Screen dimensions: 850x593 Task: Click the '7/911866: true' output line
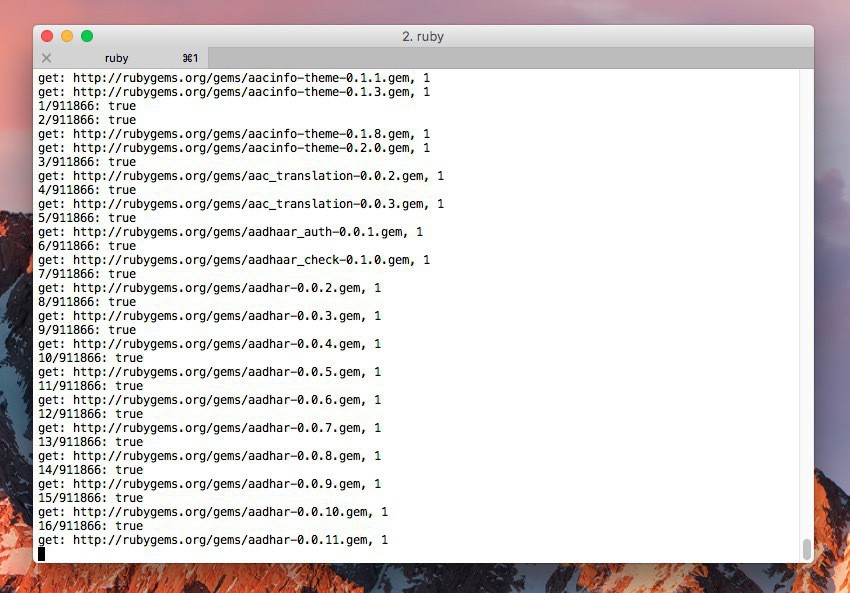(87, 274)
